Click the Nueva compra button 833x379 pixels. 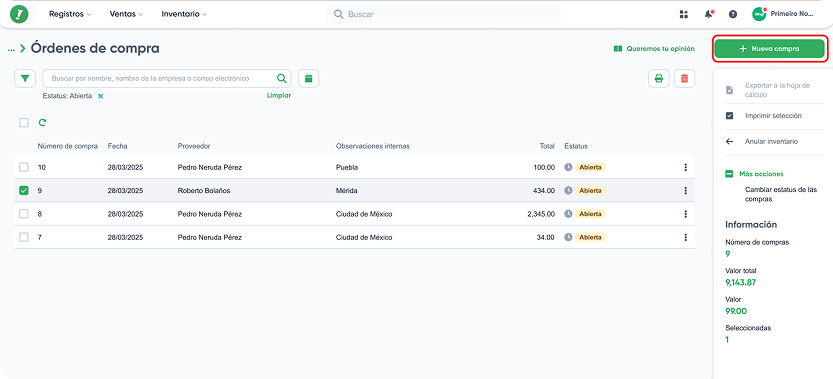(769, 48)
